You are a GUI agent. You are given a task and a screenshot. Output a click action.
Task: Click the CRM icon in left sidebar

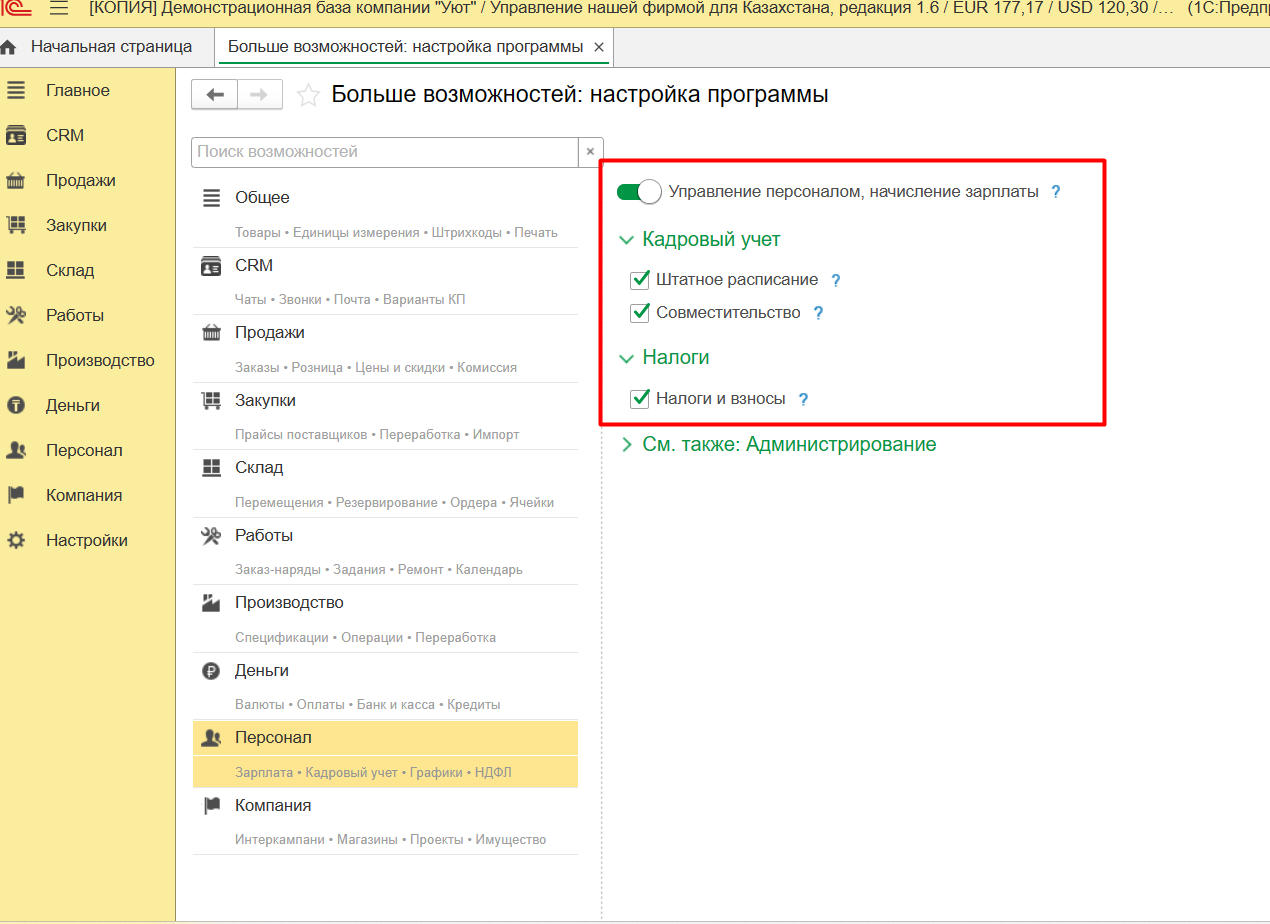16,135
